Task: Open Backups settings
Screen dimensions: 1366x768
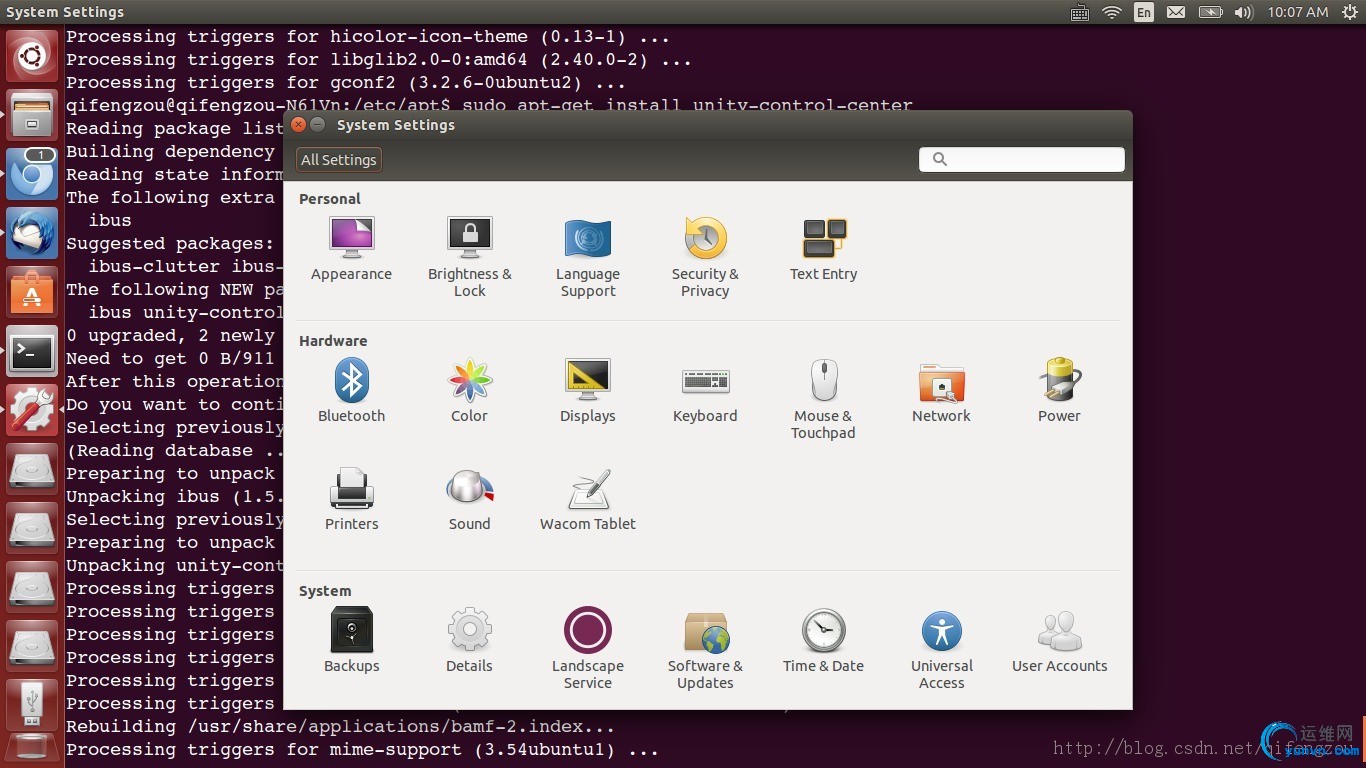Action: click(x=351, y=642)
